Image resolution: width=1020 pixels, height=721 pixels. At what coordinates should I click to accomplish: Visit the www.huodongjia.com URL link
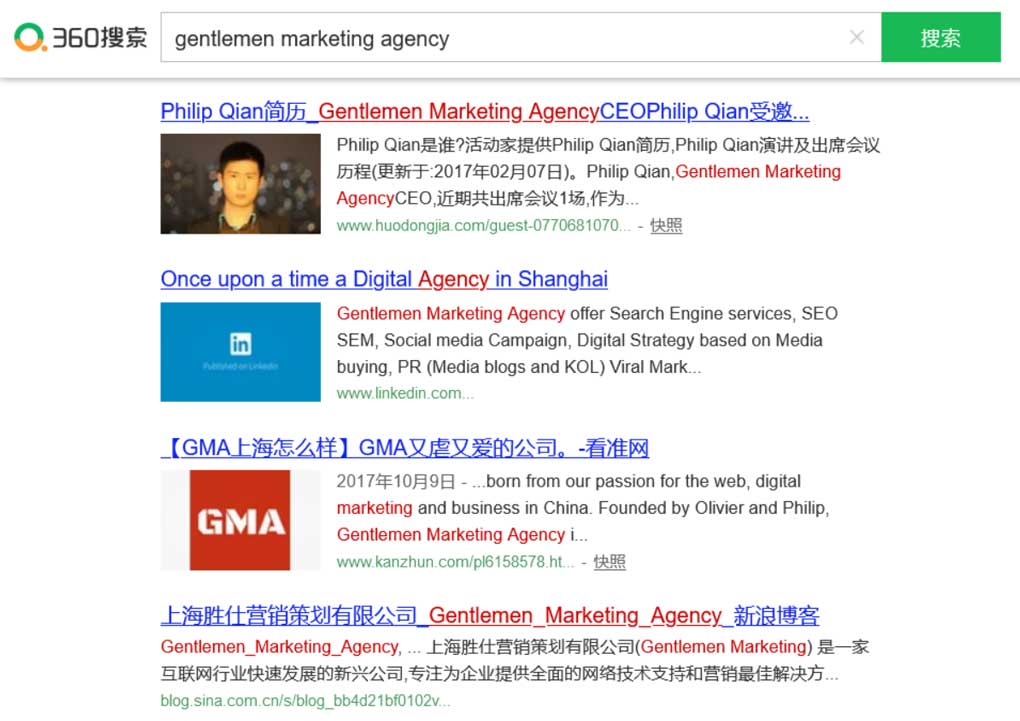pyautogui.click(x=483, y=226)
